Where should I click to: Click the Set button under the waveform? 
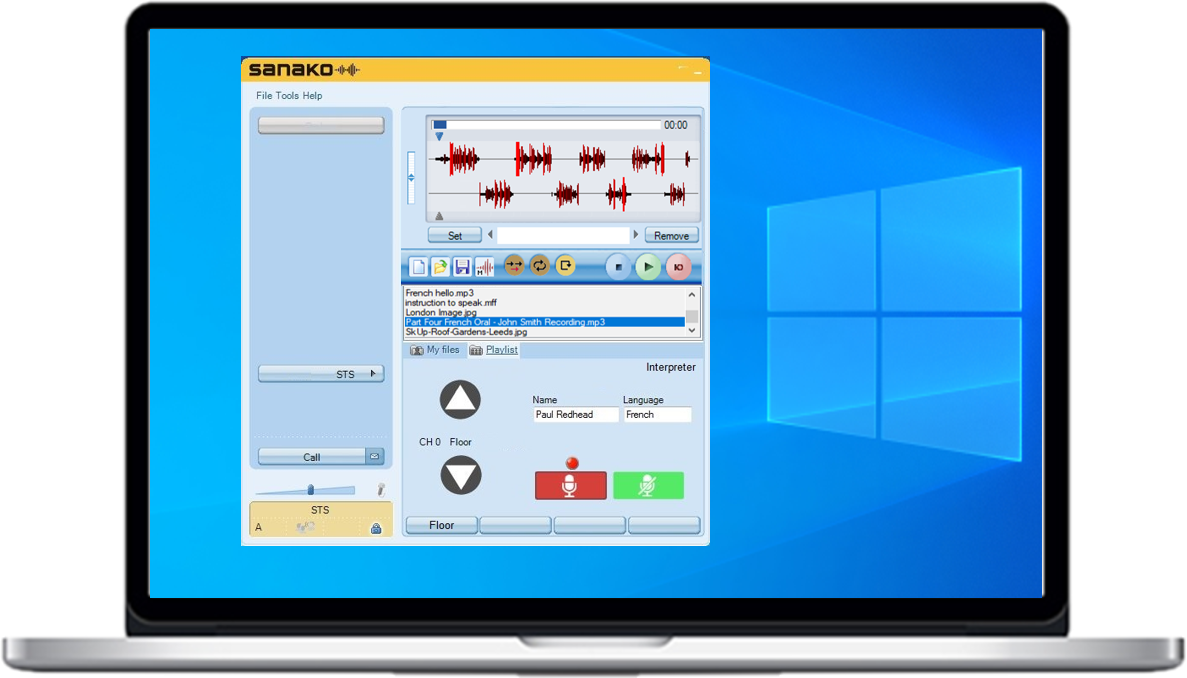click(x=455, y=236)
